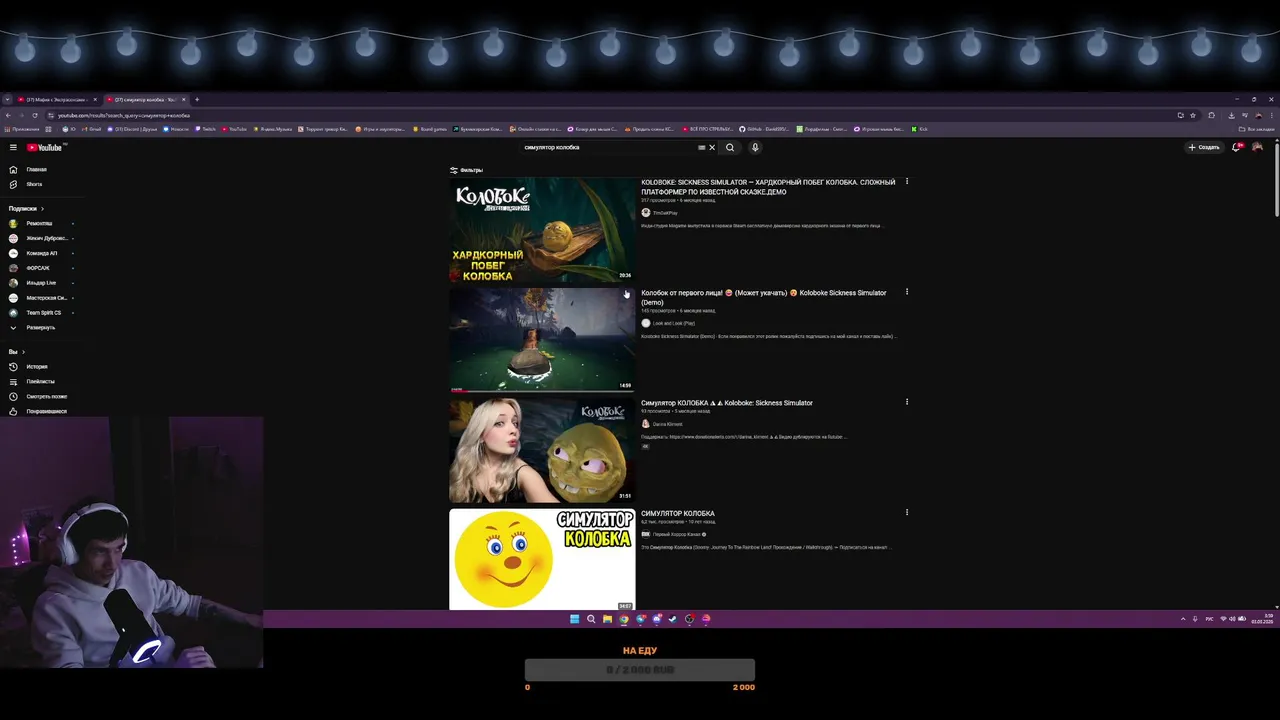The image size is (1280, 720).
Task: Open the YouTube account avatar menu
Action: point(1257,147)
